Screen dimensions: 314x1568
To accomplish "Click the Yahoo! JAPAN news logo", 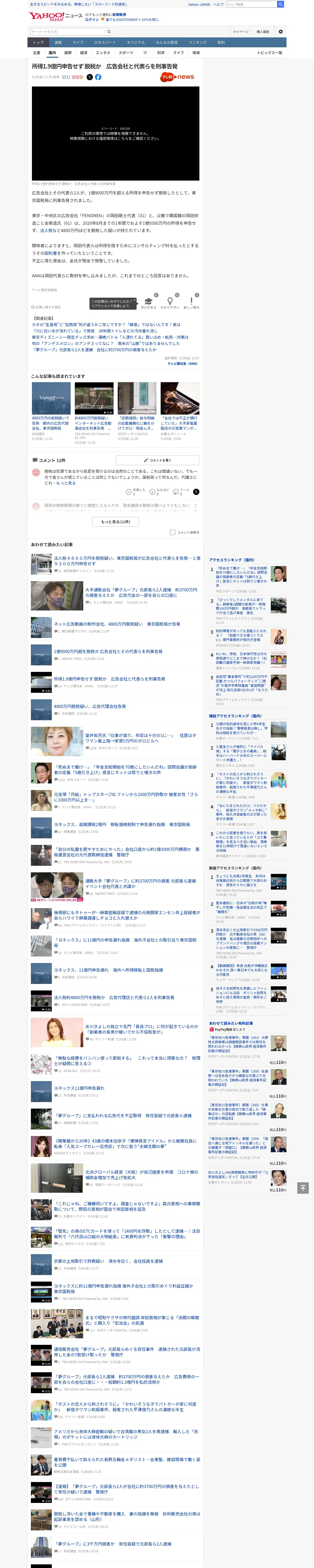I will coord(55,16).
